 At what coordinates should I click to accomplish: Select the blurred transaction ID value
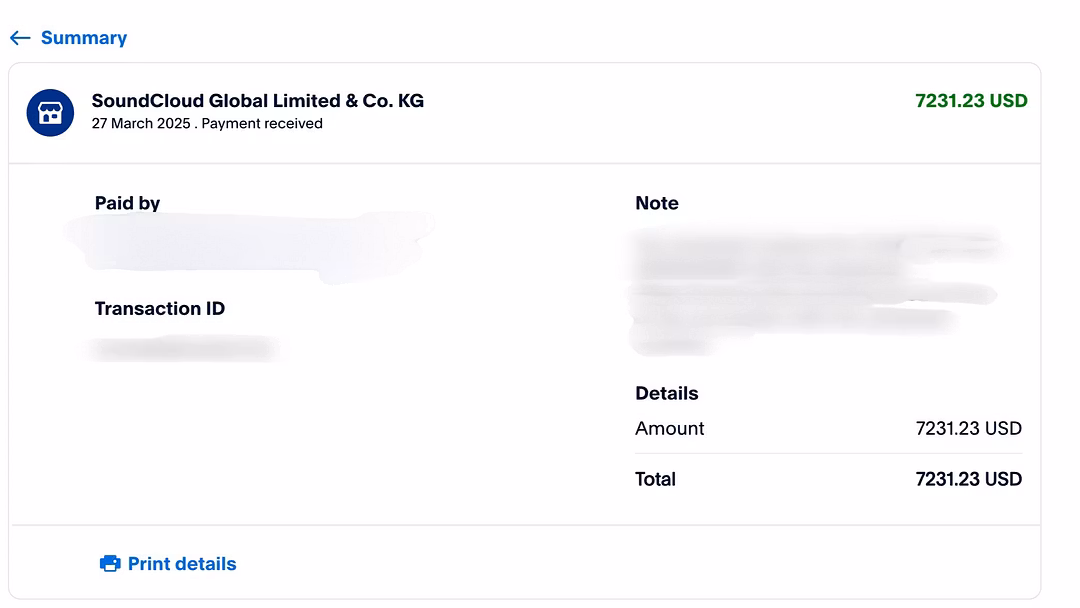tap(185, 348)
